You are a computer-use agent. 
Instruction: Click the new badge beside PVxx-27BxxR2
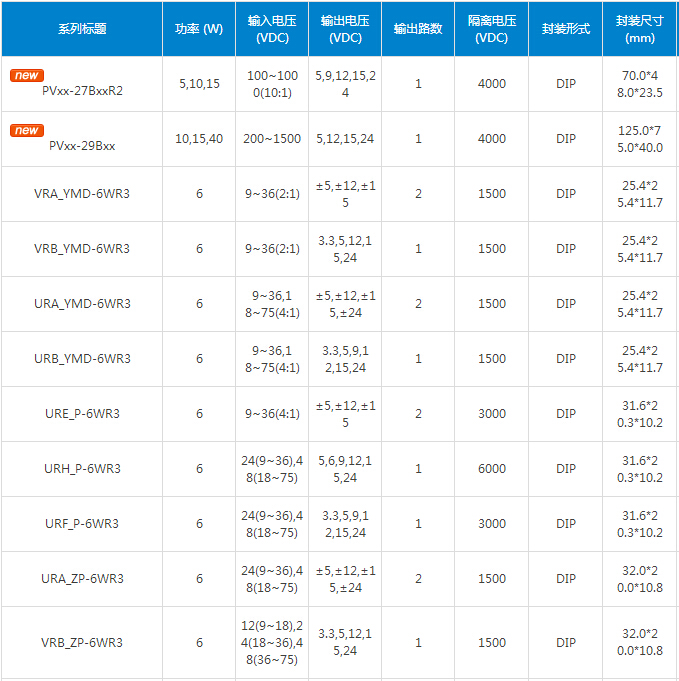(27, 75)
